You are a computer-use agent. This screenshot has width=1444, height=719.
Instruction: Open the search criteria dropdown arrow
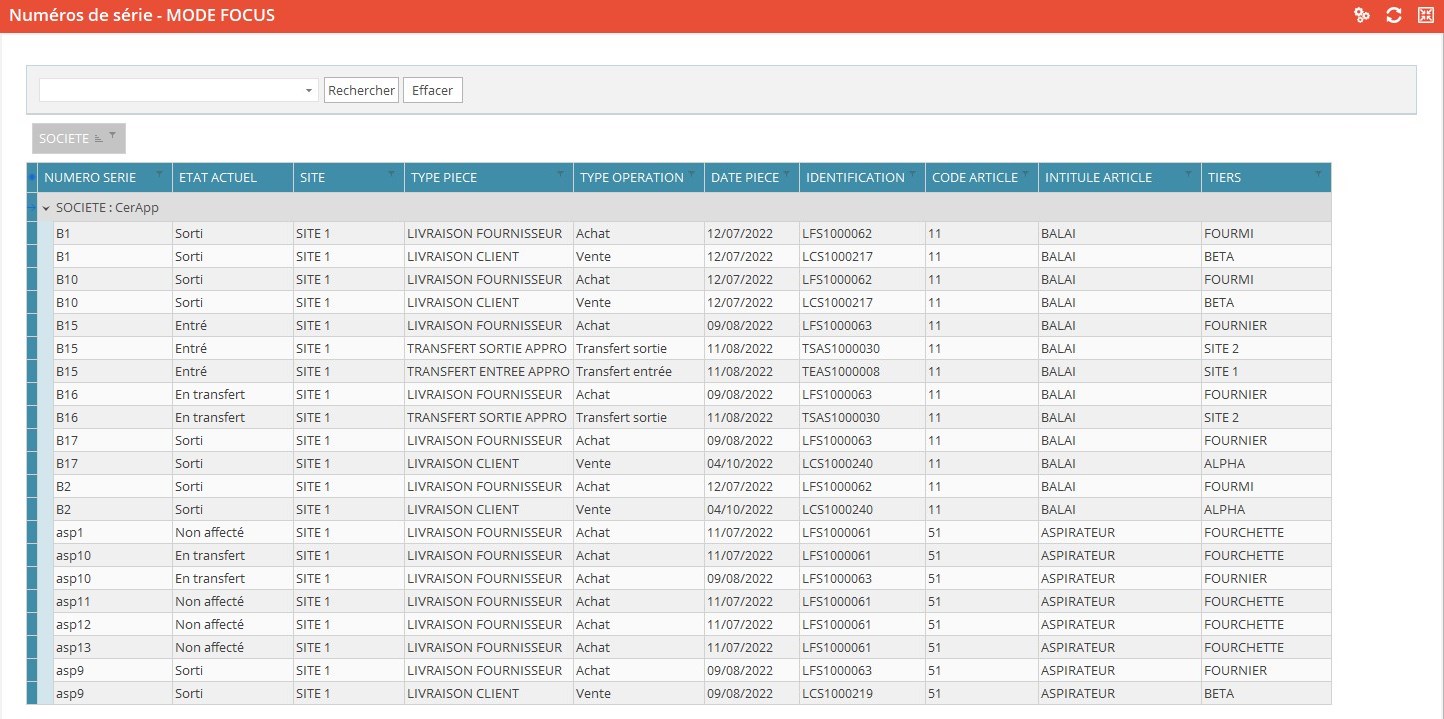tap(309, 91)
